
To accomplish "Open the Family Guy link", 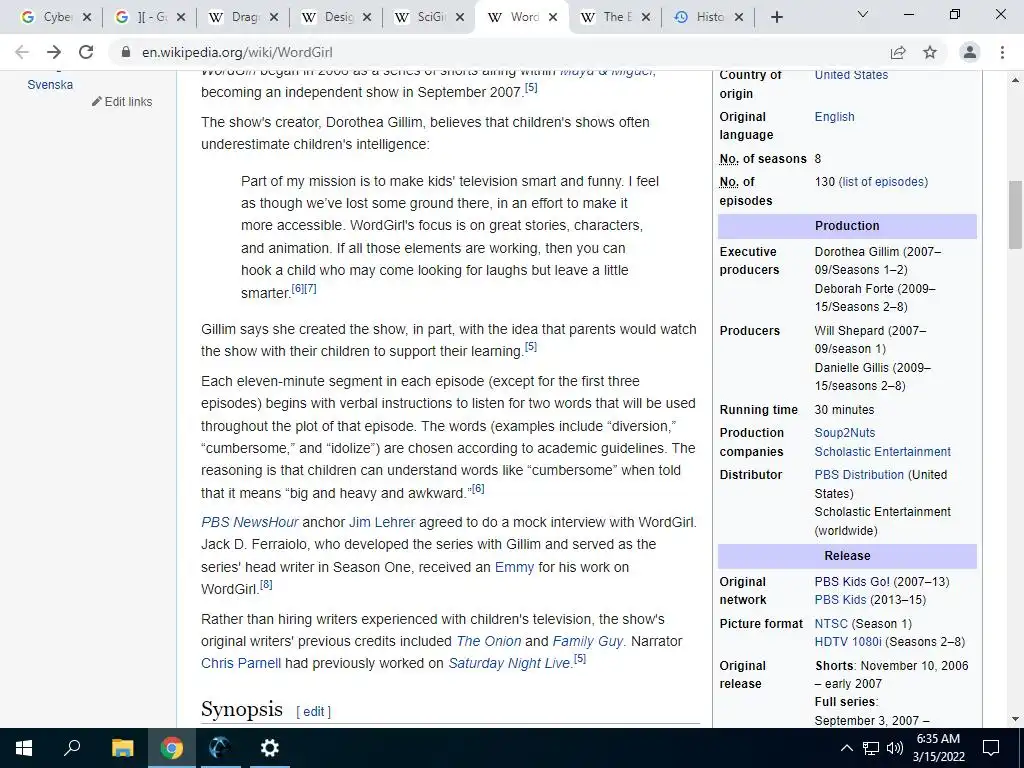I will pyautogui.click(x=588, y=641).
